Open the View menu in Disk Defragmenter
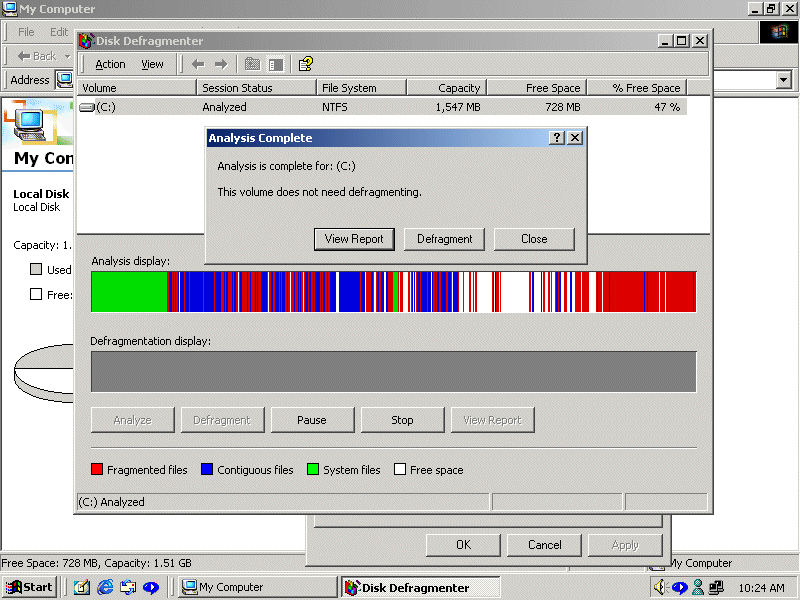 [152, 64]
